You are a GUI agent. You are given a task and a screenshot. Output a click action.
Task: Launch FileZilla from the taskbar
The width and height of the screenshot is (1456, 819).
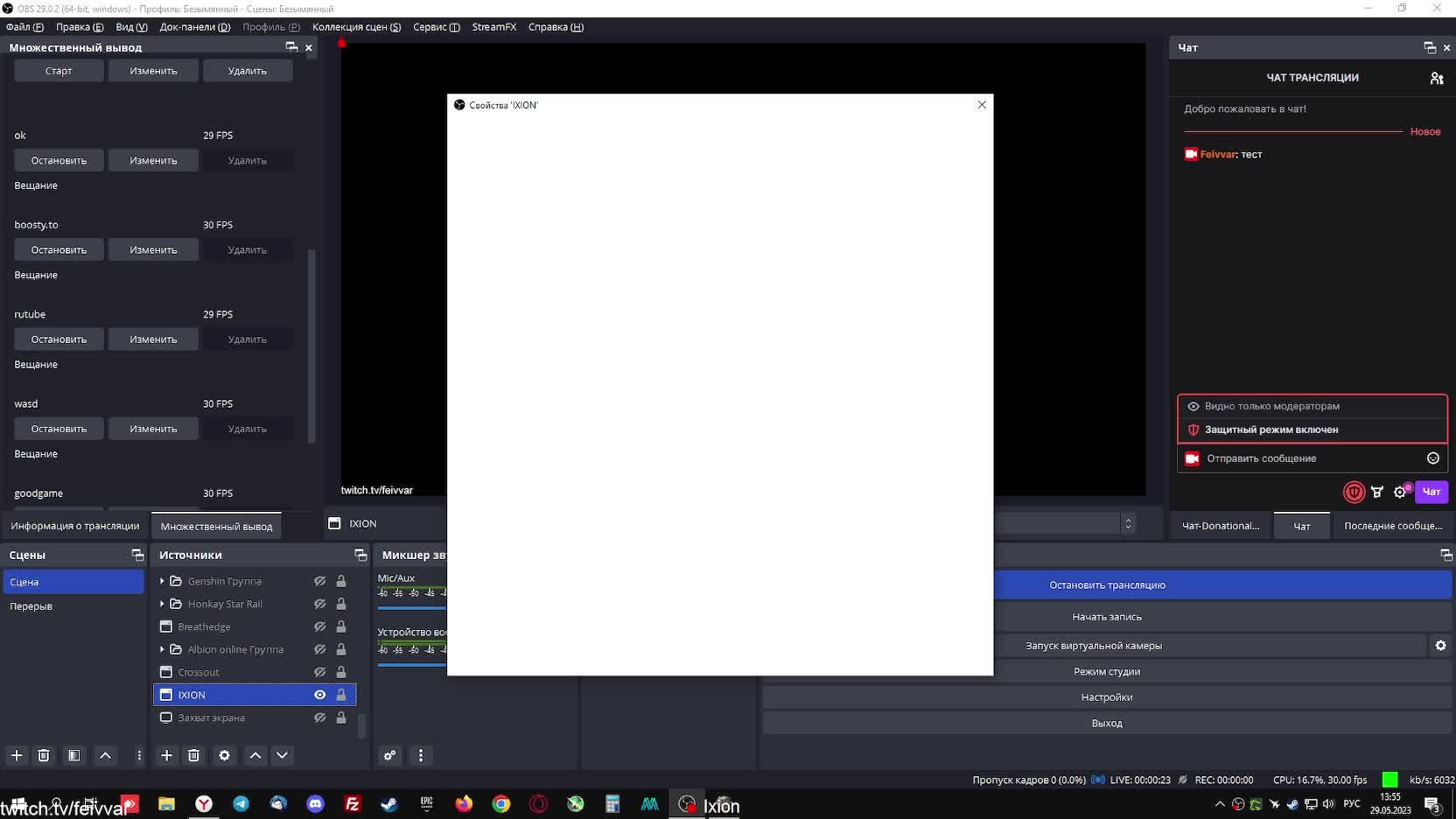tap(353, 804)
